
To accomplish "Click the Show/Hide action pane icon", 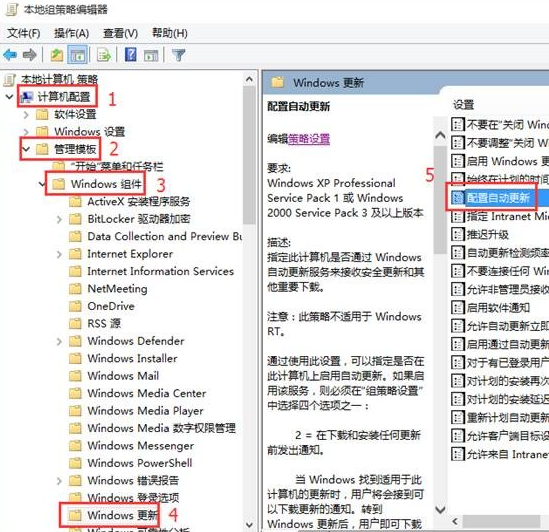I will (x=151, y=55).
